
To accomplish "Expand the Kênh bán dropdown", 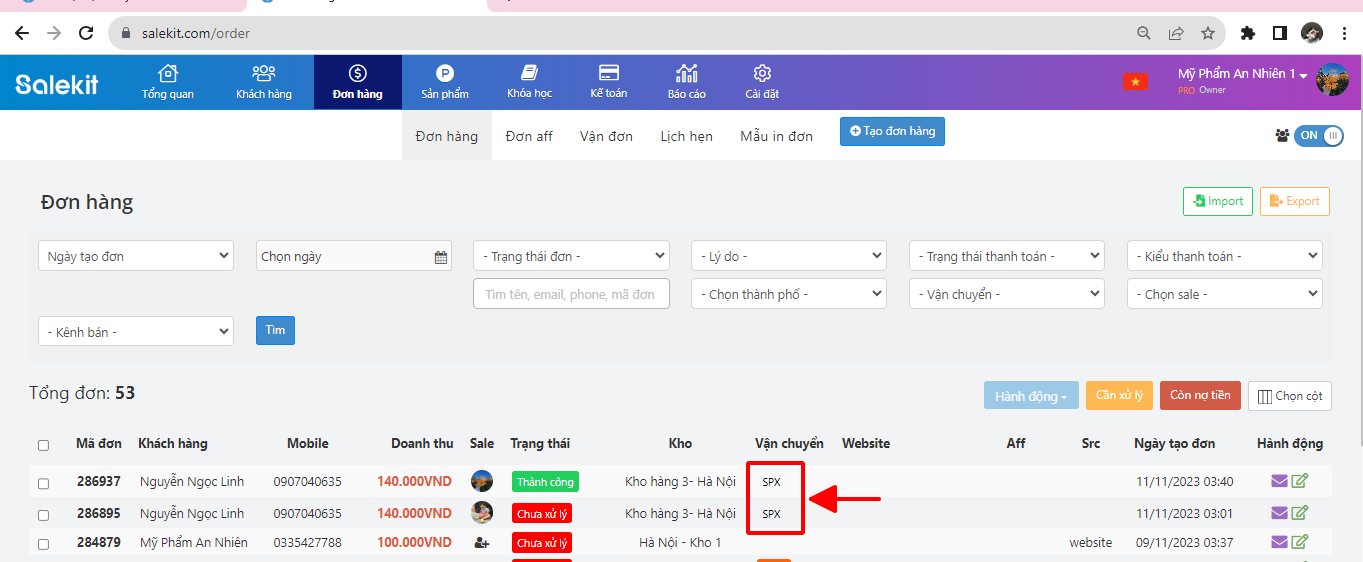I will (x=135, y=331).
